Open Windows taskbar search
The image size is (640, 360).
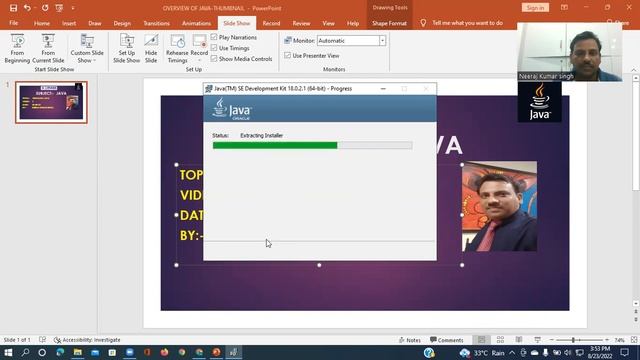(x=25, y=352)
